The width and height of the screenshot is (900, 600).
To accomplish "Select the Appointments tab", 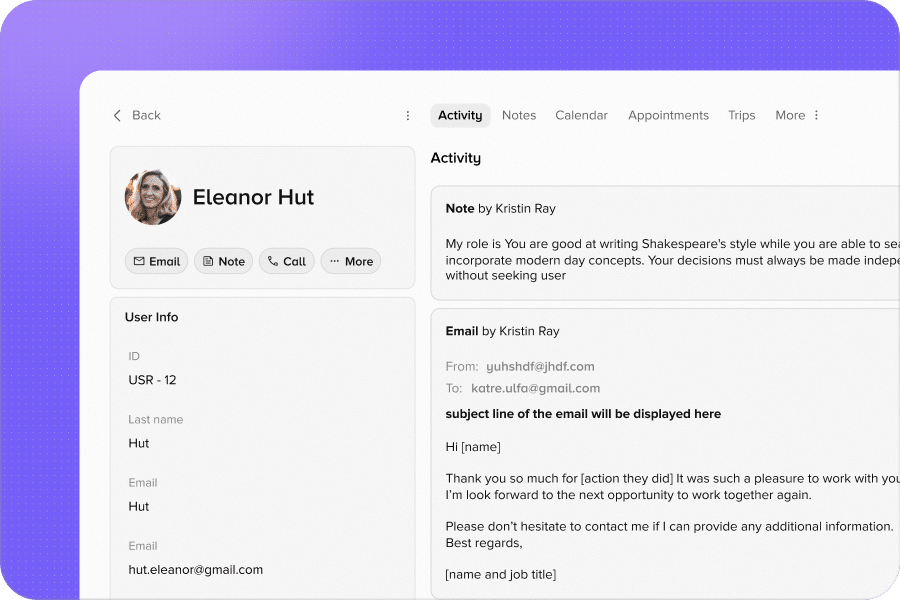I will coord(668,116).
